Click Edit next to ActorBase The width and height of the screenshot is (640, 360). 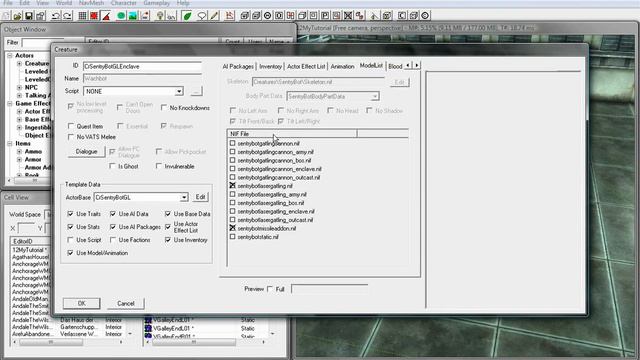pos(200,197)
